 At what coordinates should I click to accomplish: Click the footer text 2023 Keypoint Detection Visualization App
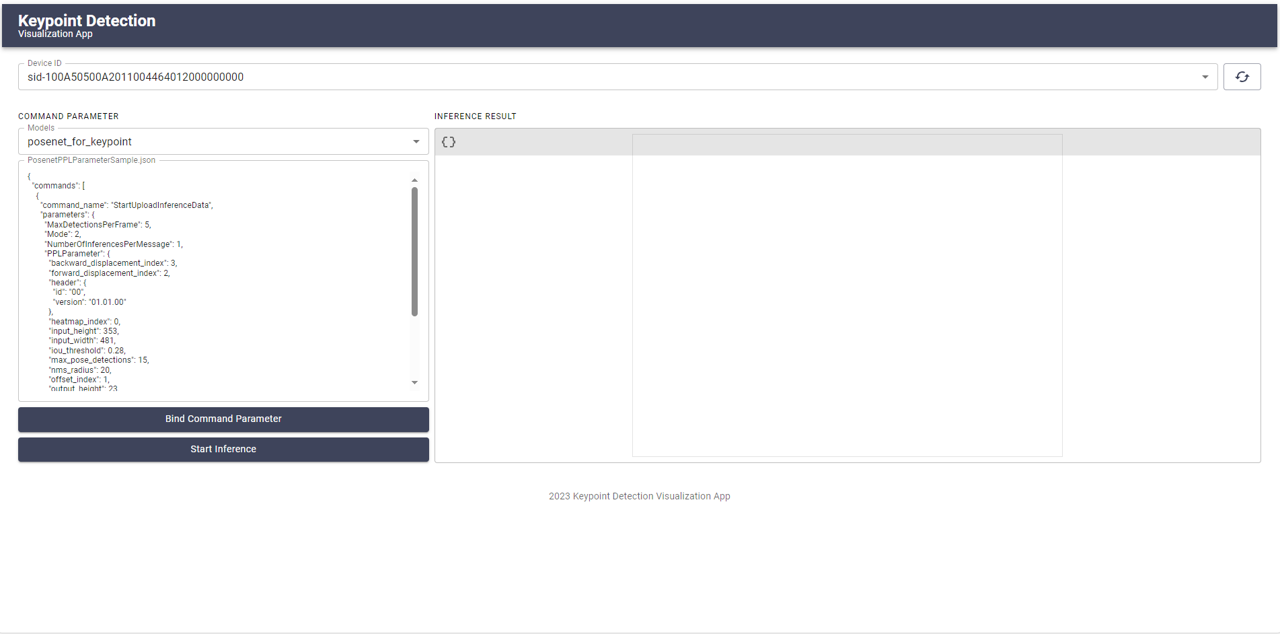(639, 496)
